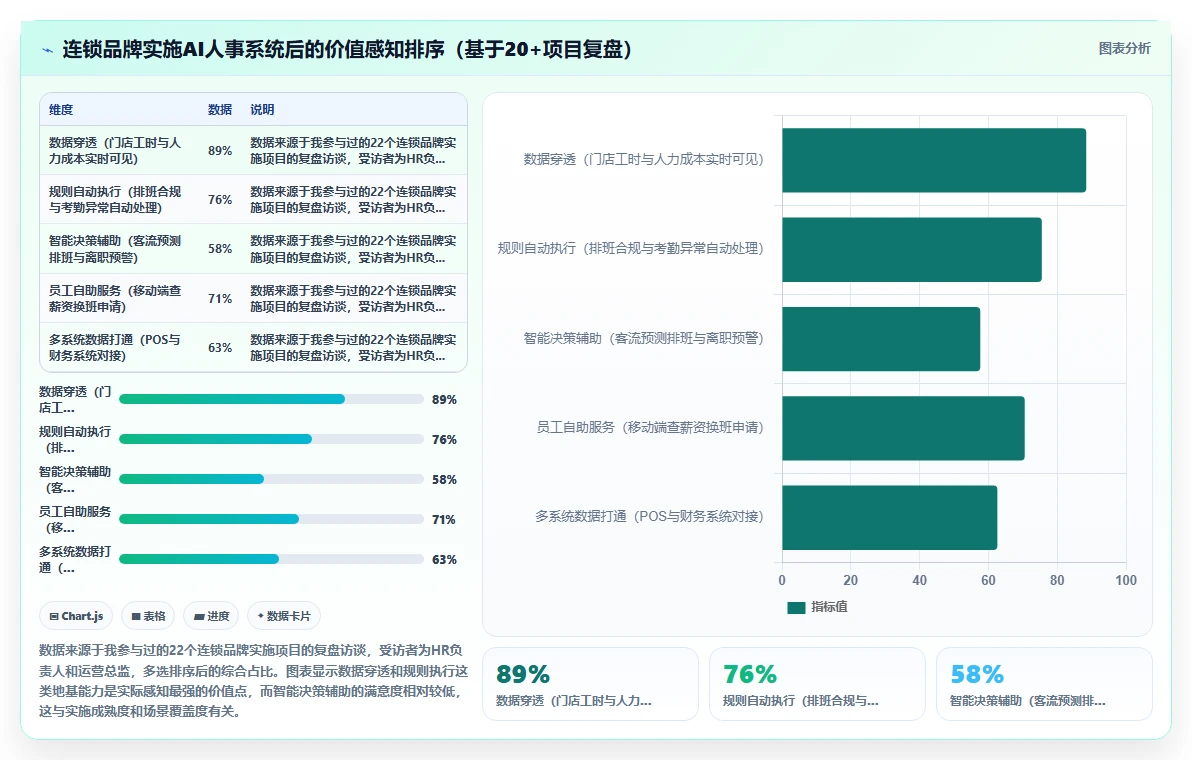Click chart axis label 数据穿透 (门店工时与人力成本实时可见)
The image size is (1192, 760).
pyautogui.click(x=643, y=160)
